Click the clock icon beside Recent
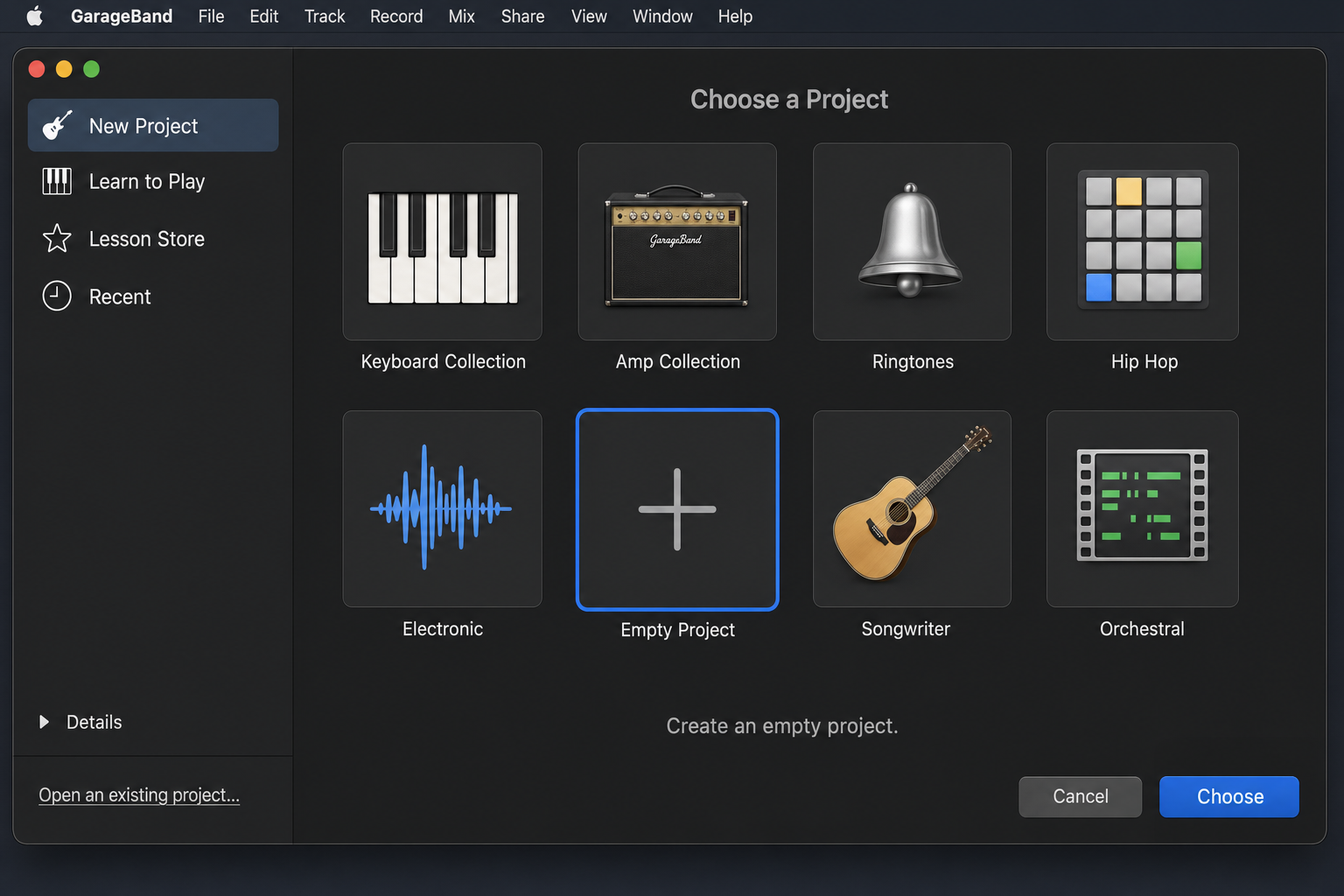This screenshot has height=896, width=1344. (x=57, y=296)
